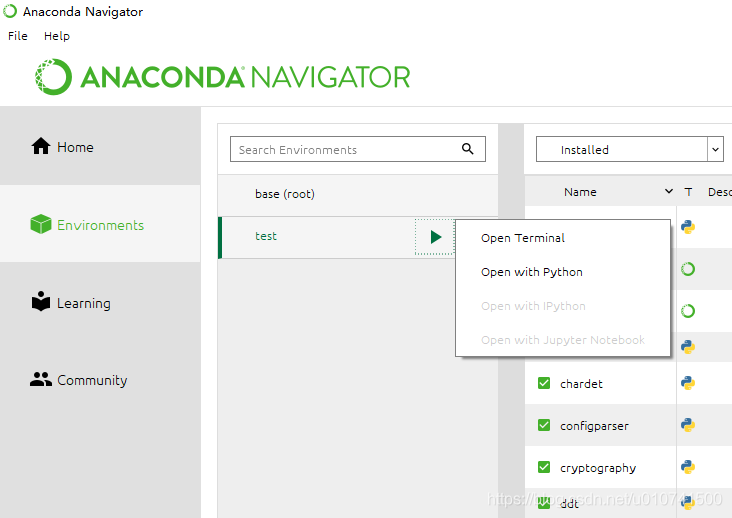
Task: Toggle the configparser package checkbox
Action: coord(544,425)
